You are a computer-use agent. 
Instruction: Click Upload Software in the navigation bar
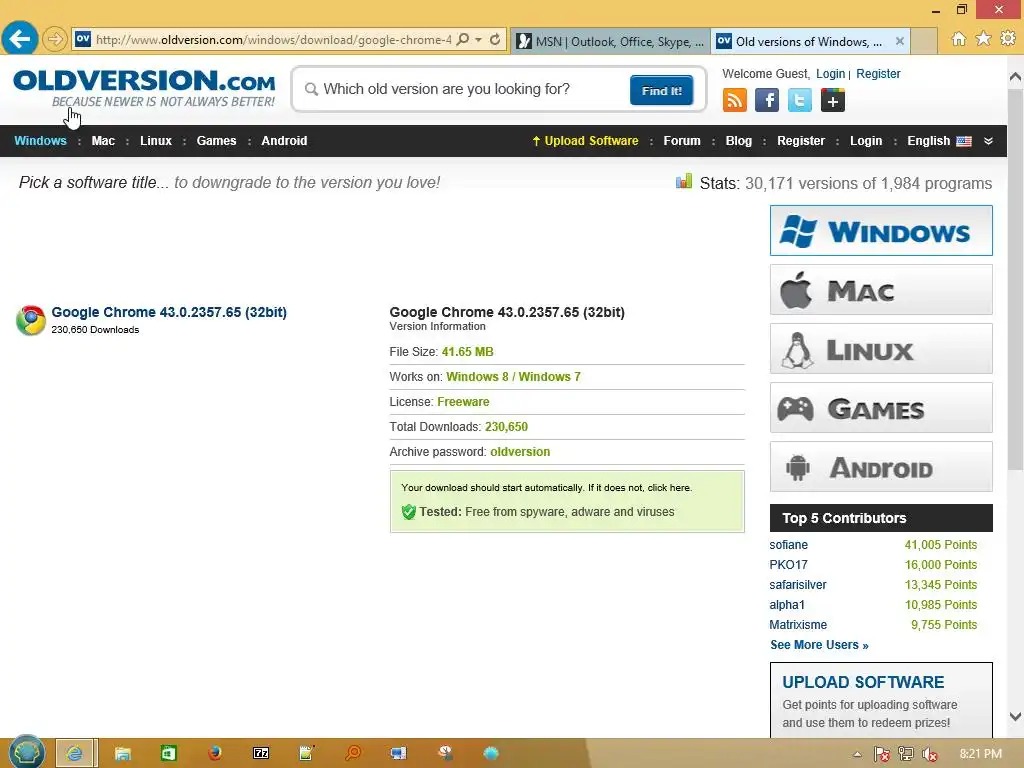point(585,141)
